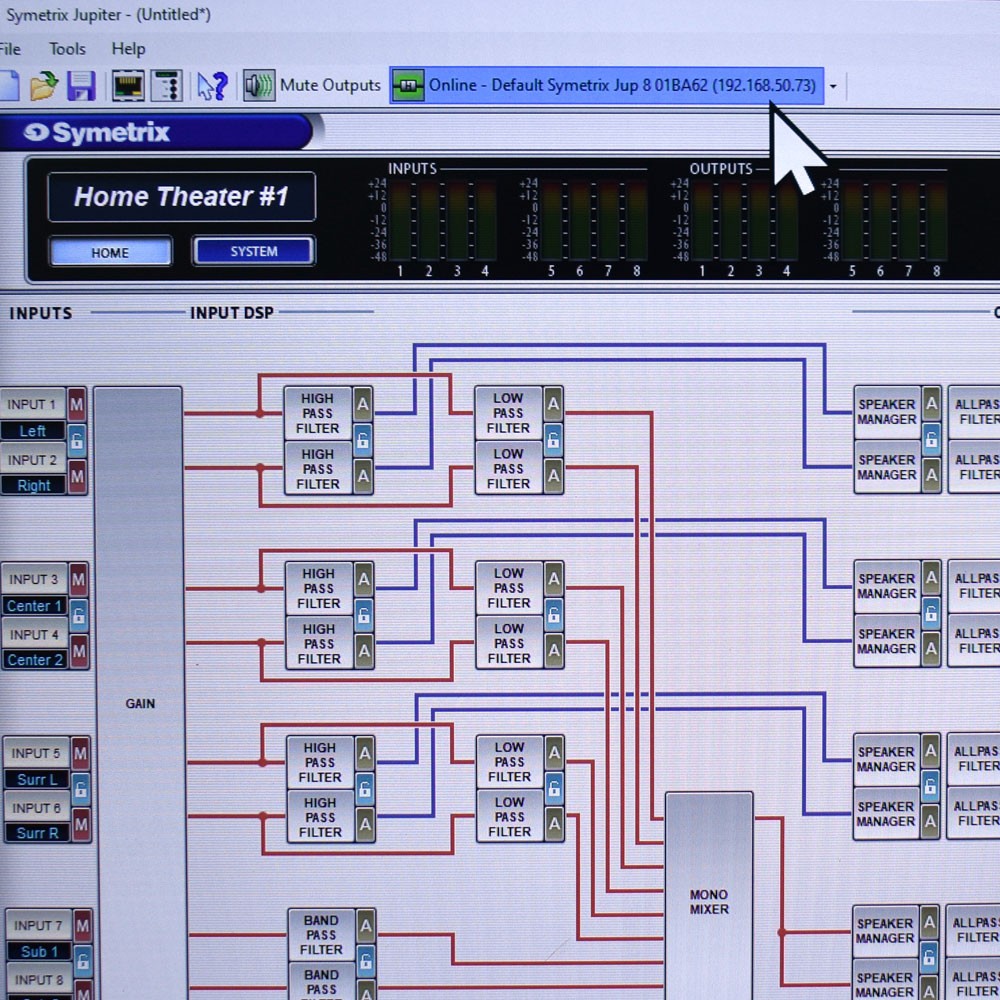This screenshot has width=1000, height=1000.
Task: Open the Input 7 BAND PASS FILTER block
Action: click(x=321, y=935)
